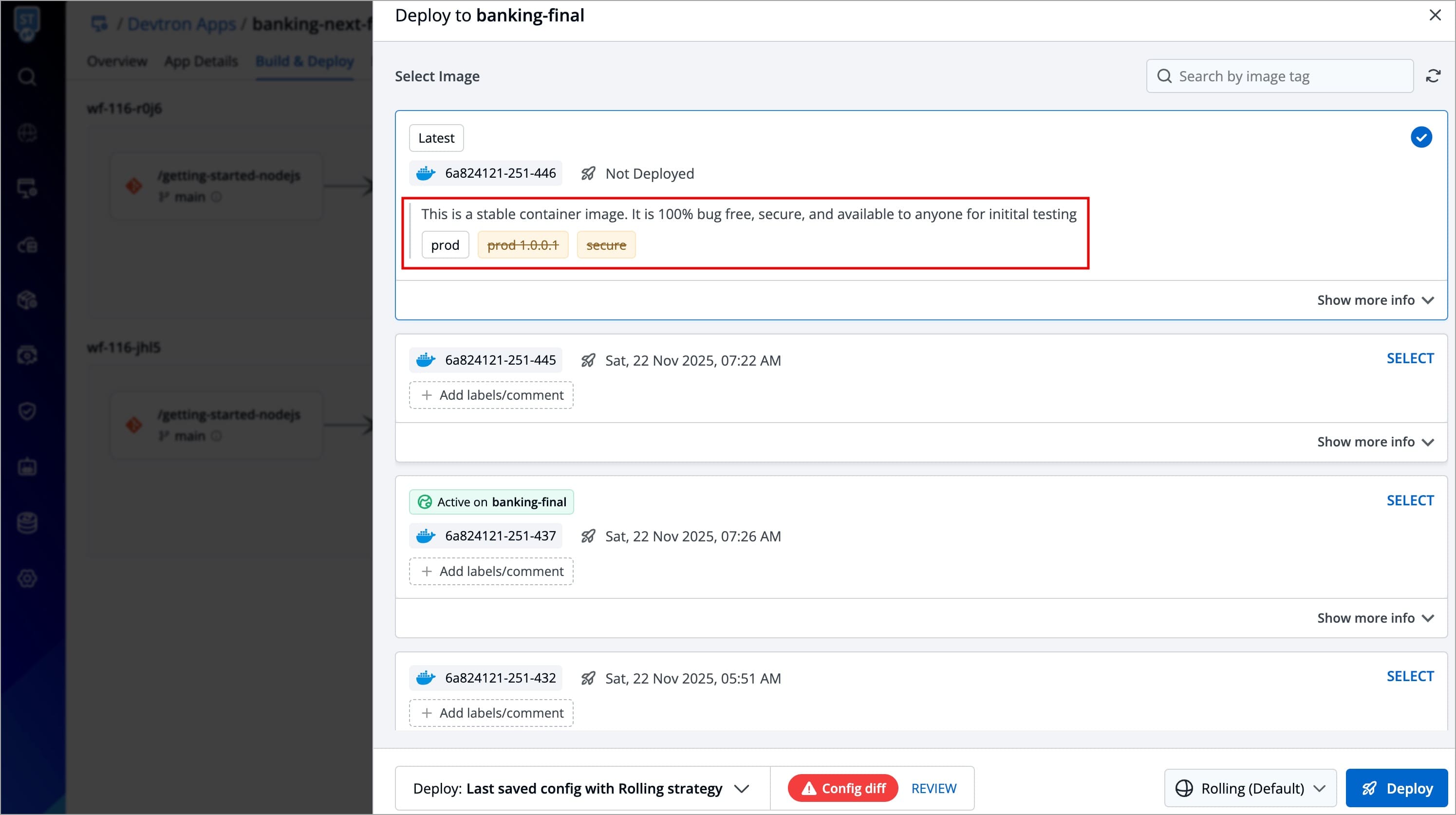Image resolution: width=1456 pixels, height=815 pixels.
Task: Expand Show more info for image 6a824121-251-445
Action: click(x=1375, y=442)
